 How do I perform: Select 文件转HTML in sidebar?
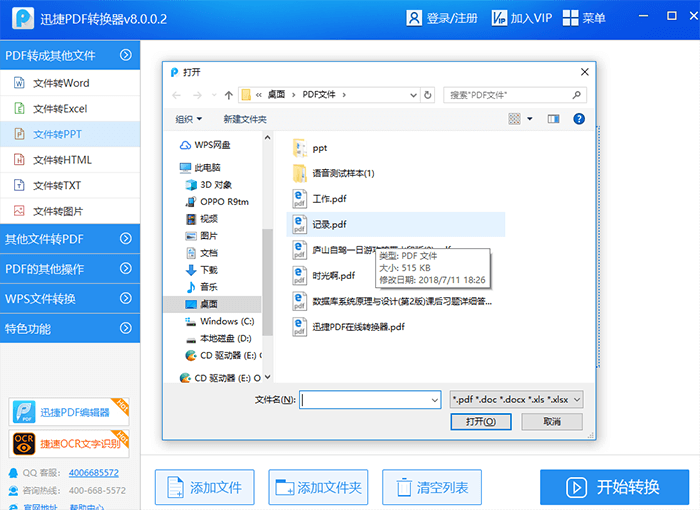70,159
